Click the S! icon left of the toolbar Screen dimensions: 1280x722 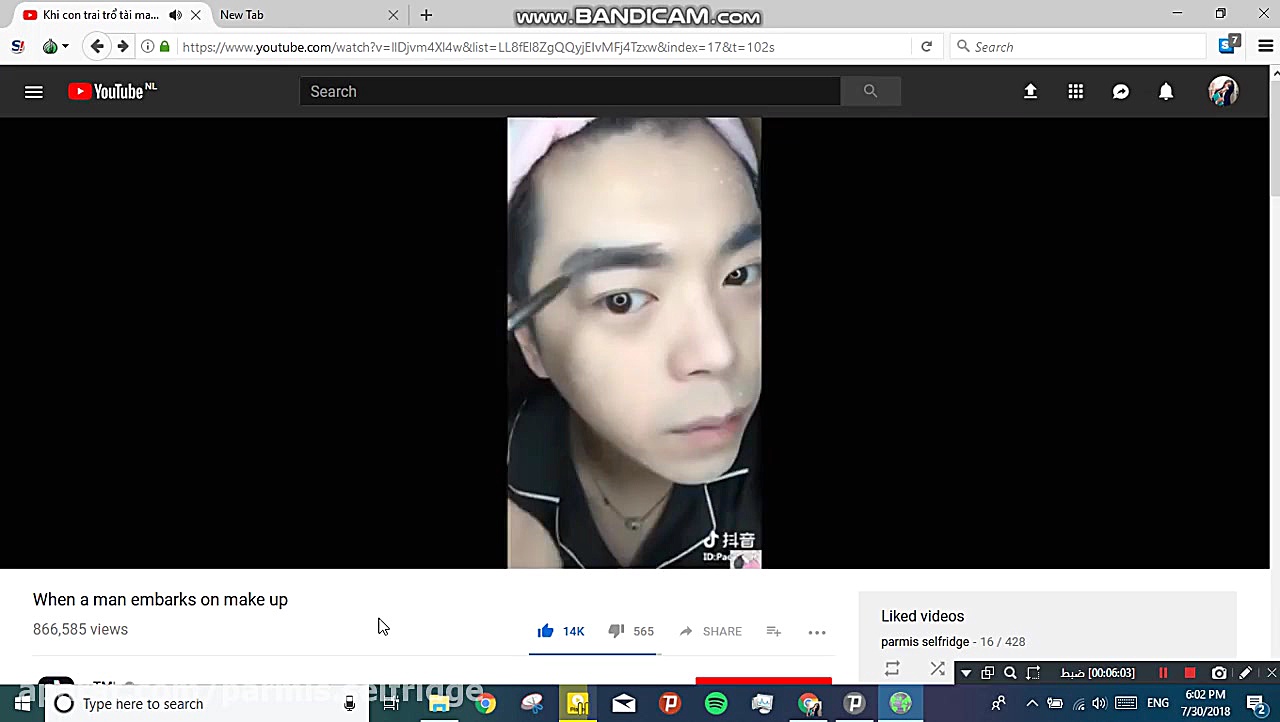pyautogui.click(x=18, y=46)
